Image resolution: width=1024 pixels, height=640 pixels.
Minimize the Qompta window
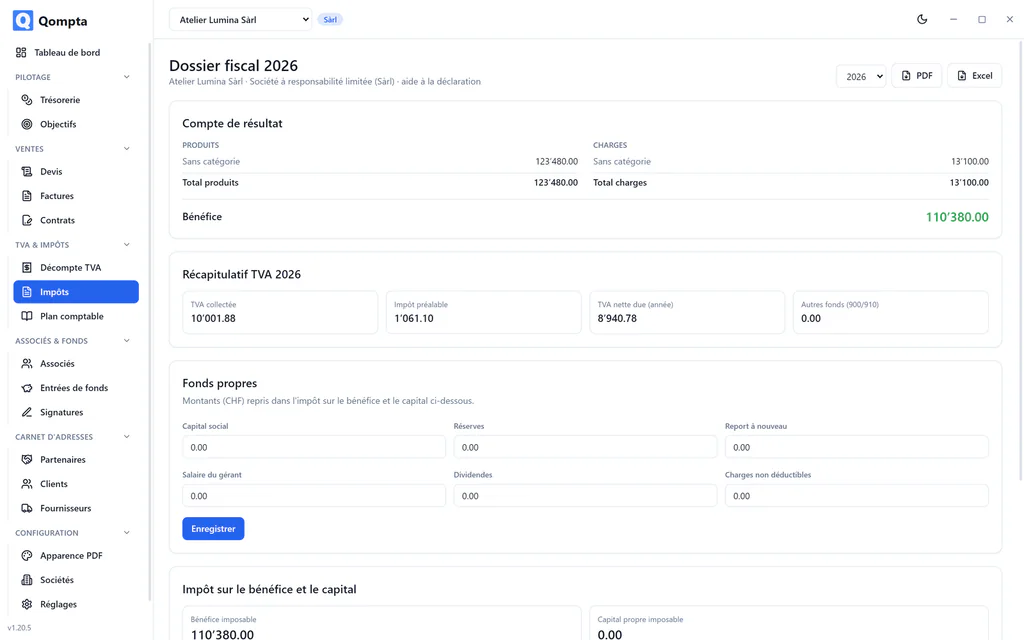pyautogui.click(x=953, y=20)
